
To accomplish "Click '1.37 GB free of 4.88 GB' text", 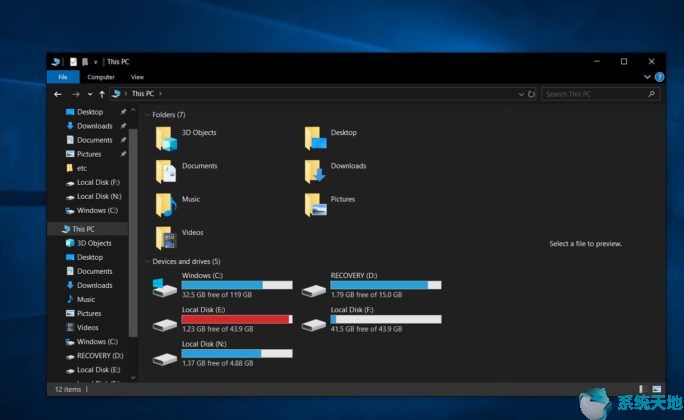I will coord(218,363).
